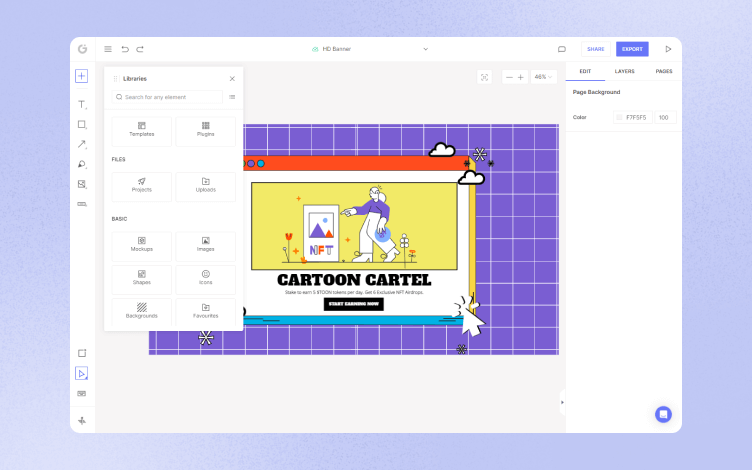Open the Backgrounds category
The image size is (752, 470).
point(141,312)
